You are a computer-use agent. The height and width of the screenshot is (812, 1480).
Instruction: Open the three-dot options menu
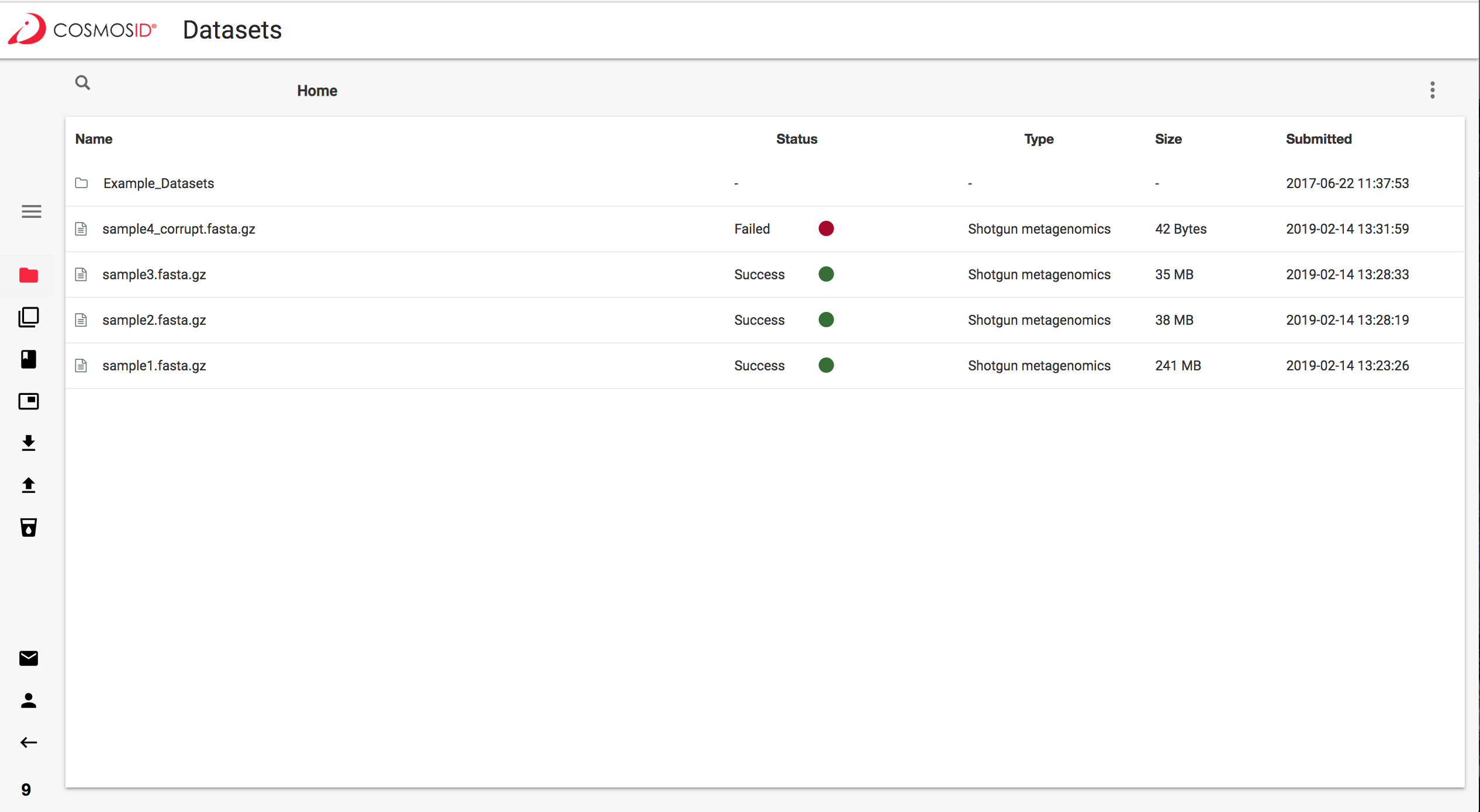coord(1433,91)
